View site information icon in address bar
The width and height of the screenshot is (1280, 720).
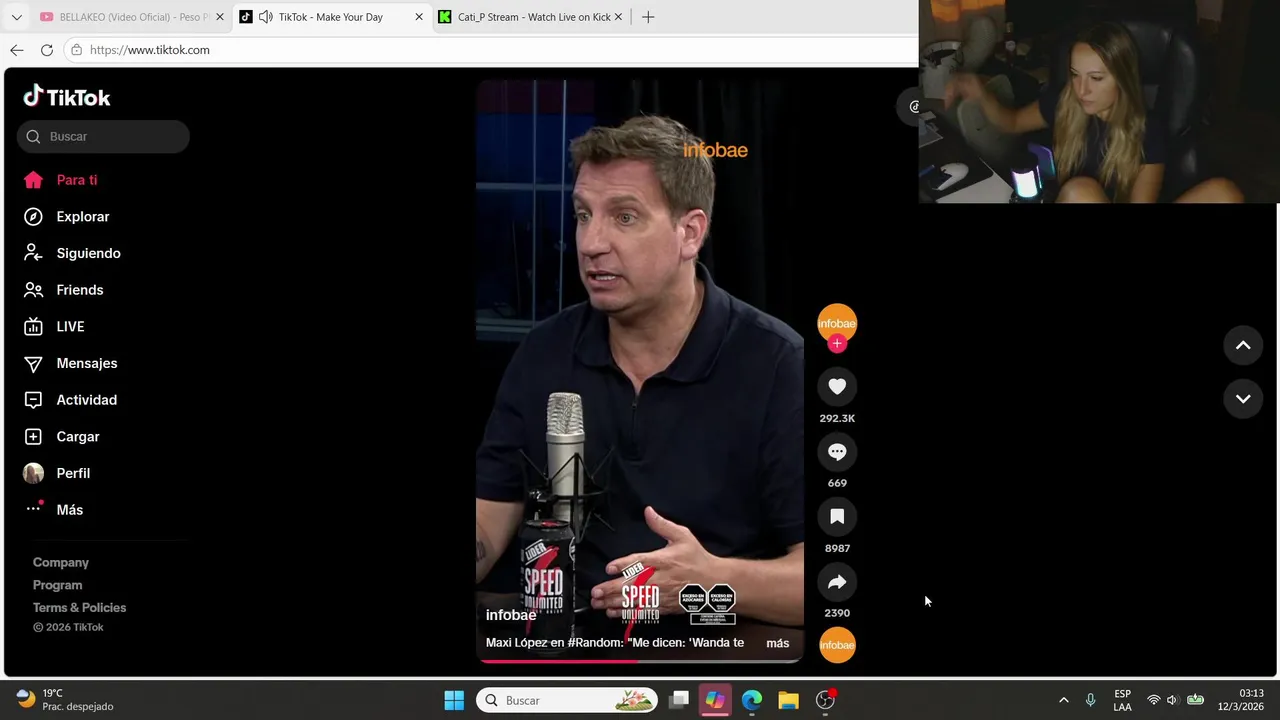coord(76,50)
